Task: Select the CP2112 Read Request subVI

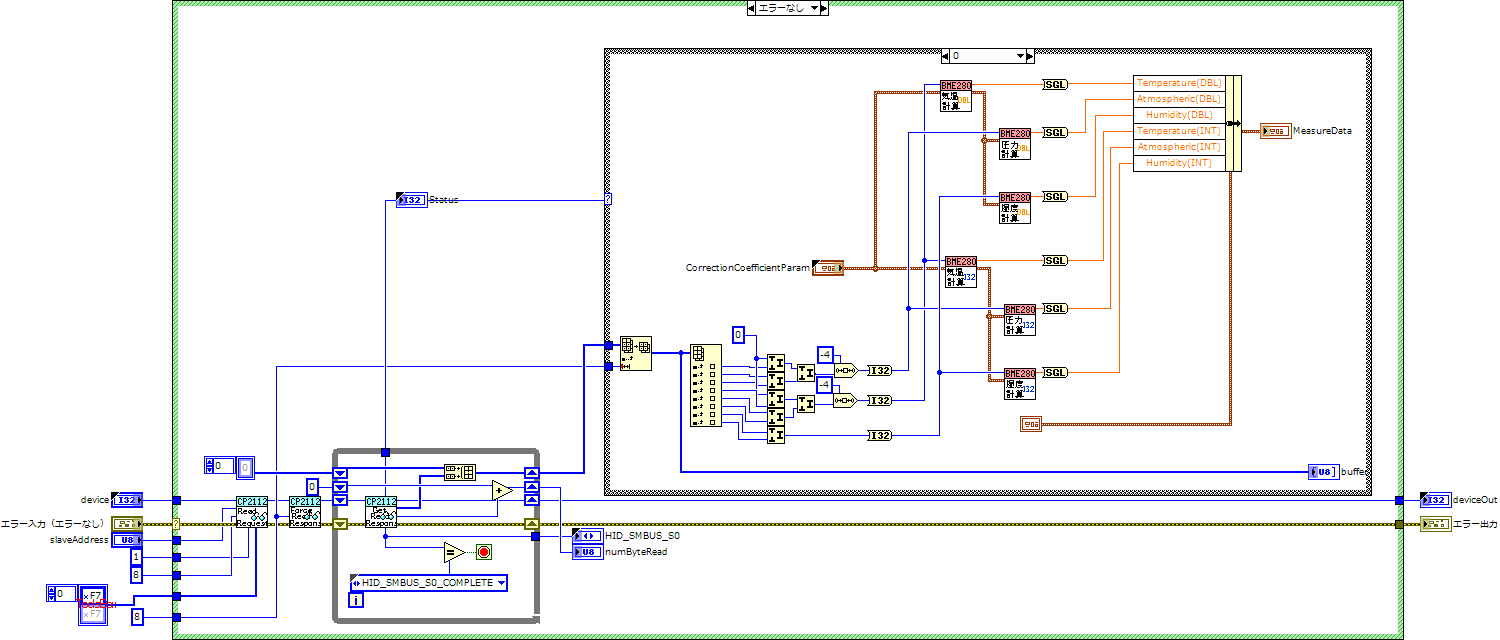Action: 251,512
